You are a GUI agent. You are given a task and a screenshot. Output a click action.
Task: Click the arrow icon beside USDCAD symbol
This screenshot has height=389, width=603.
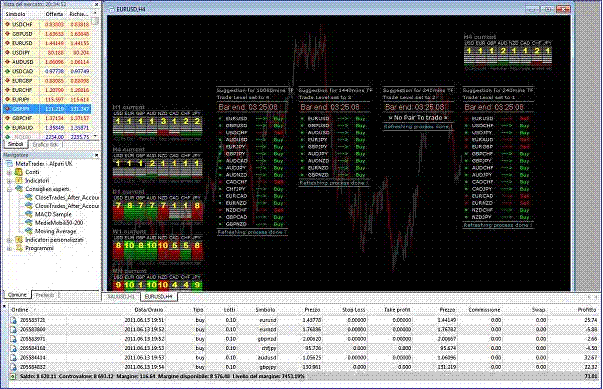point(7,71)
